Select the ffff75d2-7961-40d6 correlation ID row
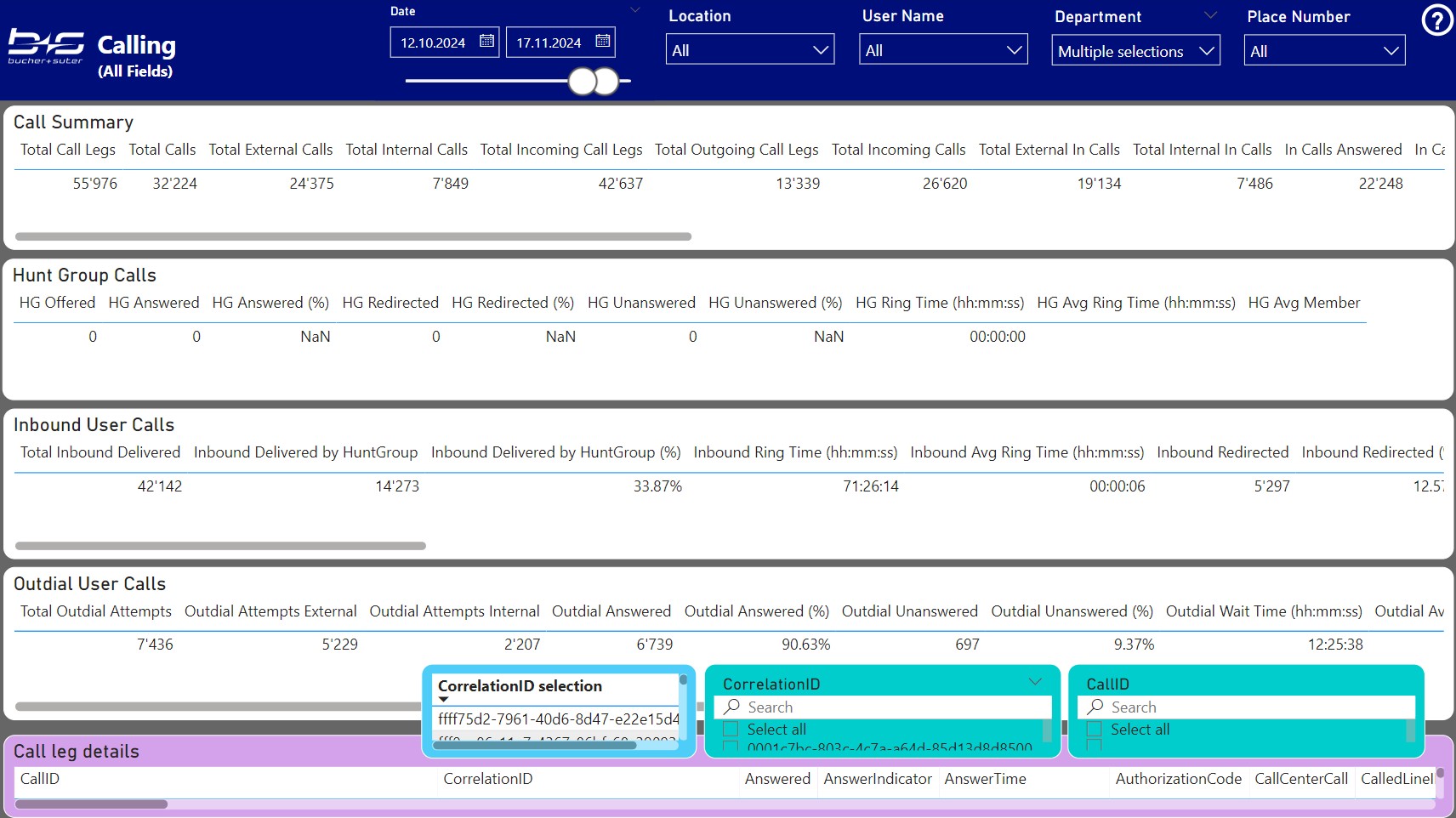Image resolution: width=1456 pixels, height=818 pixels. pyautogui.click(x=558, y=719)
